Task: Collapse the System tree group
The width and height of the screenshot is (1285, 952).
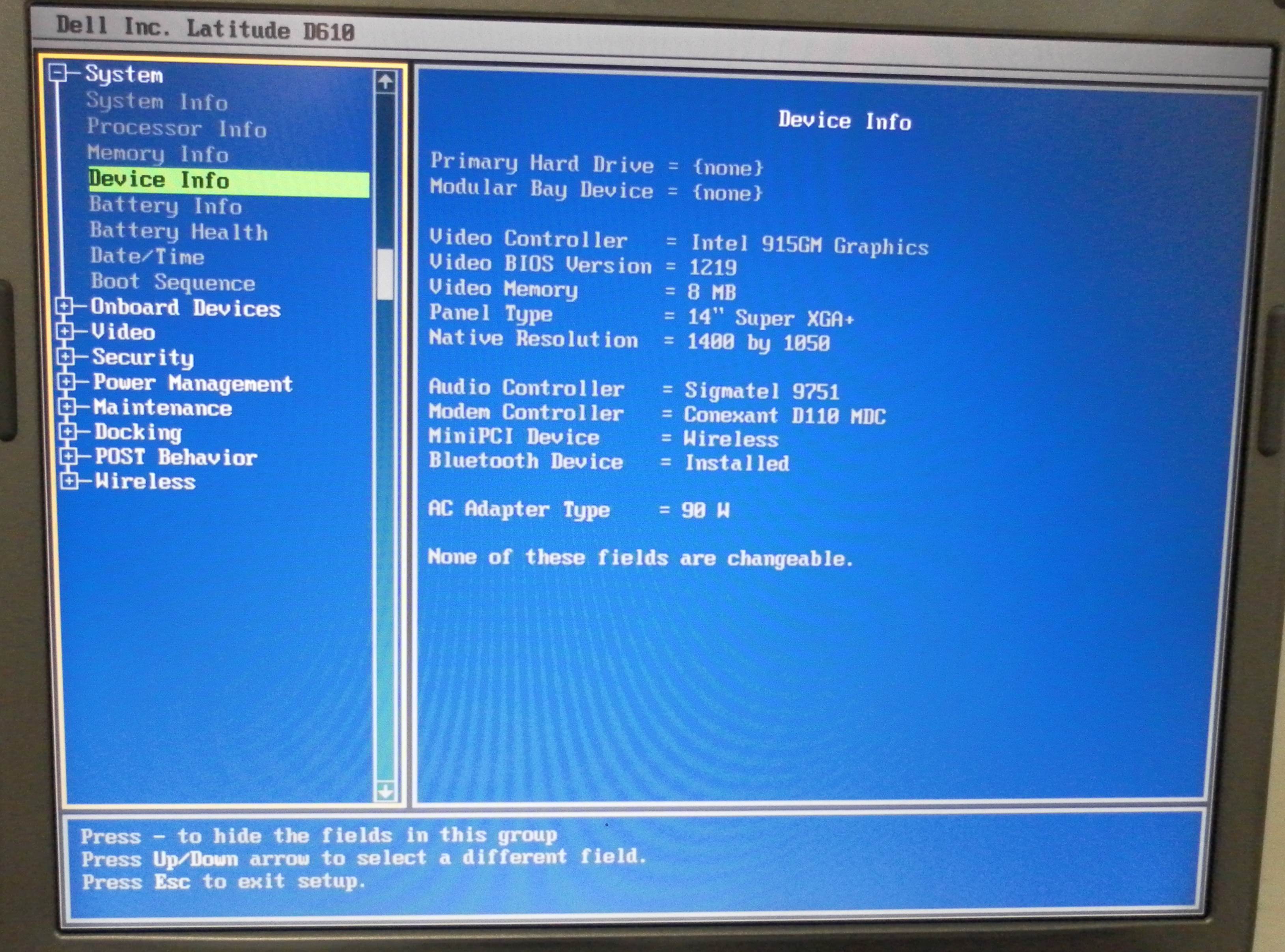Action: pos(58,73)
